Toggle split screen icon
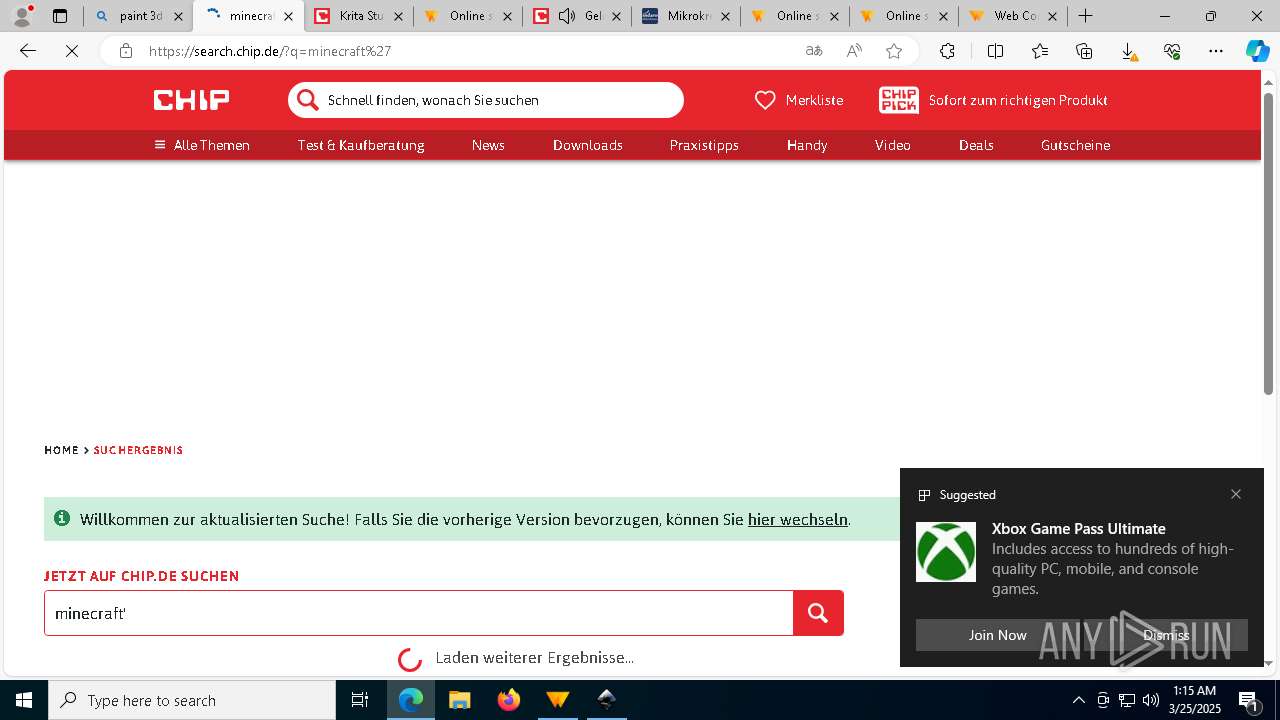This screenshot has height=720, width=1280. (x=995, y=51)
